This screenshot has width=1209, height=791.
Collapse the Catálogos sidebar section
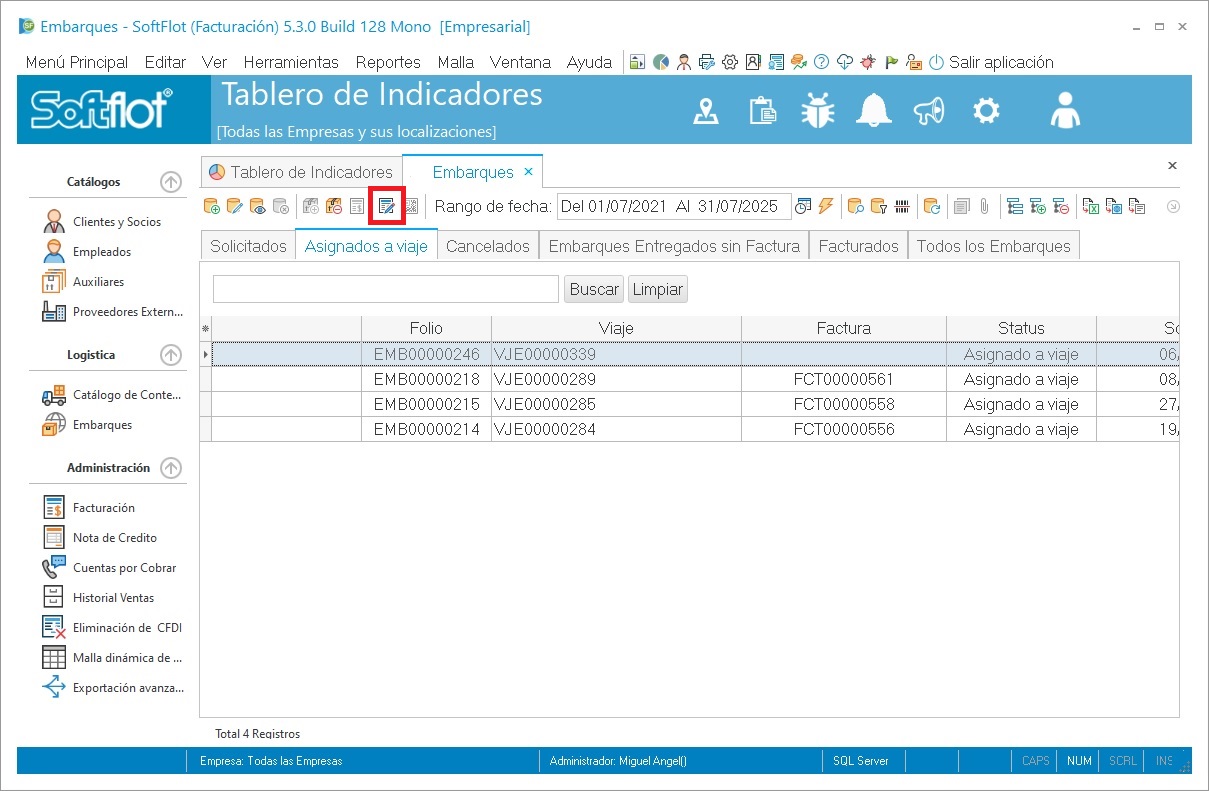(x=171, y=182)
